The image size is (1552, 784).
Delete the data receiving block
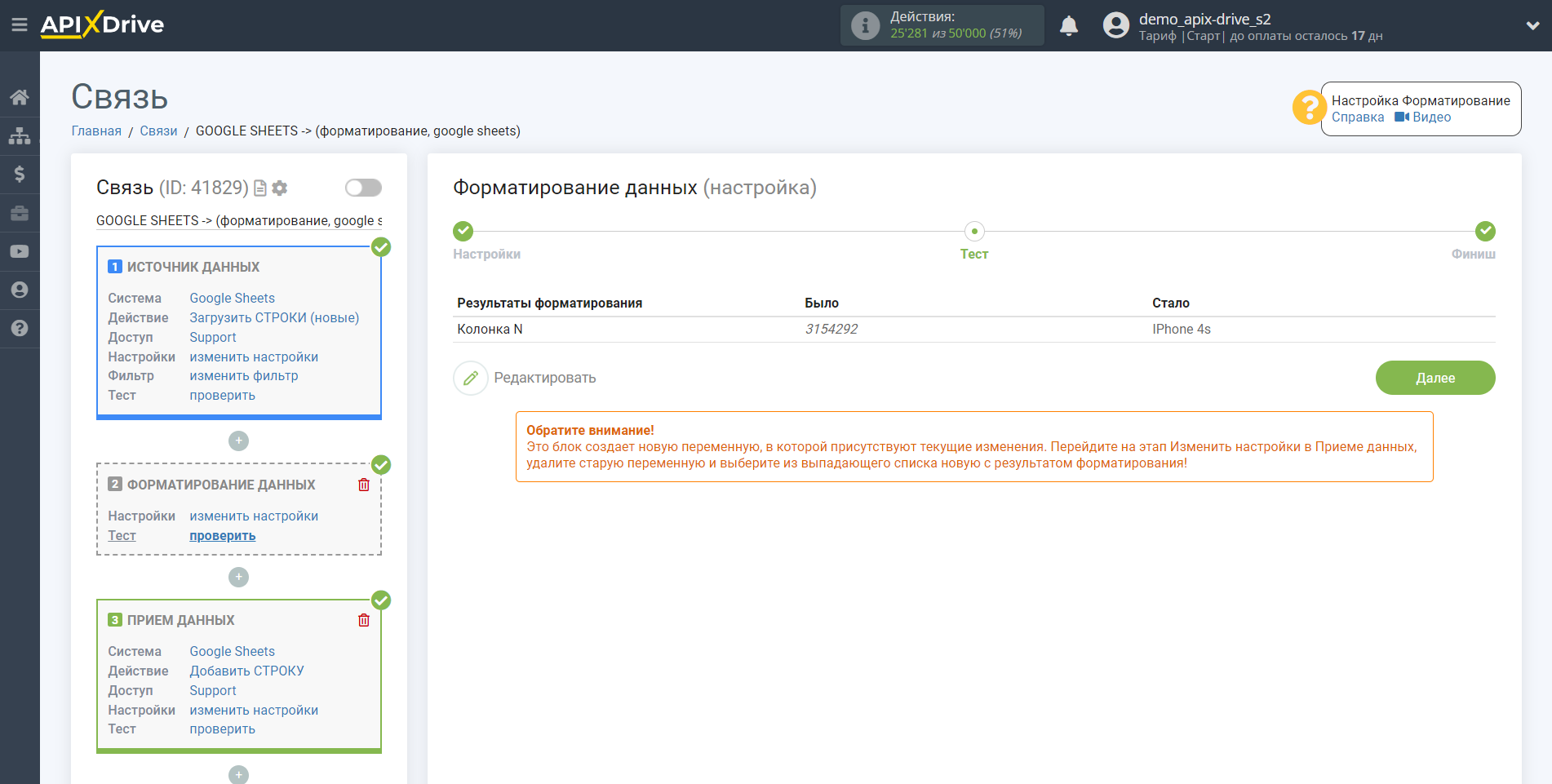[364, 620]
